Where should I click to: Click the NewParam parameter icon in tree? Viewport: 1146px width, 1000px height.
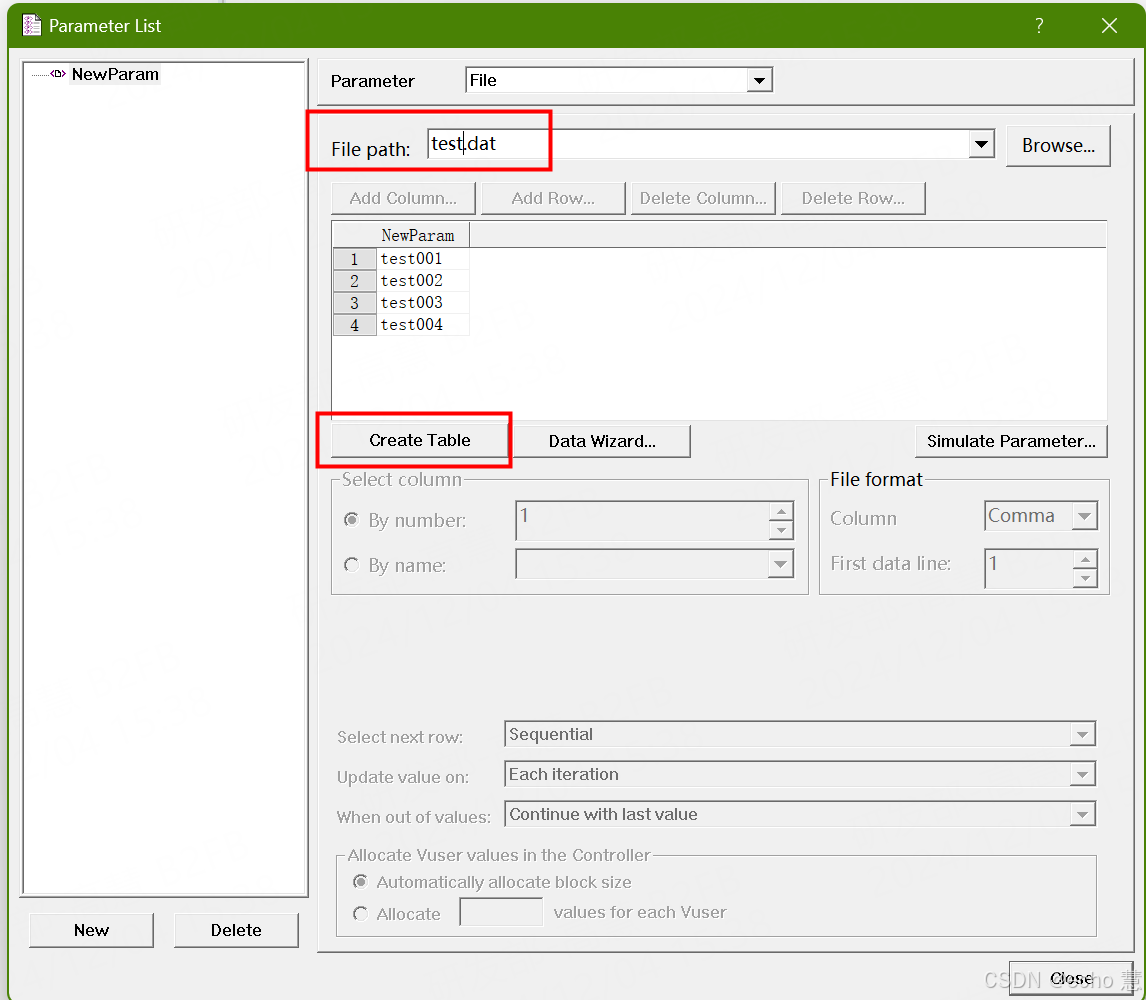pos(58,74)
